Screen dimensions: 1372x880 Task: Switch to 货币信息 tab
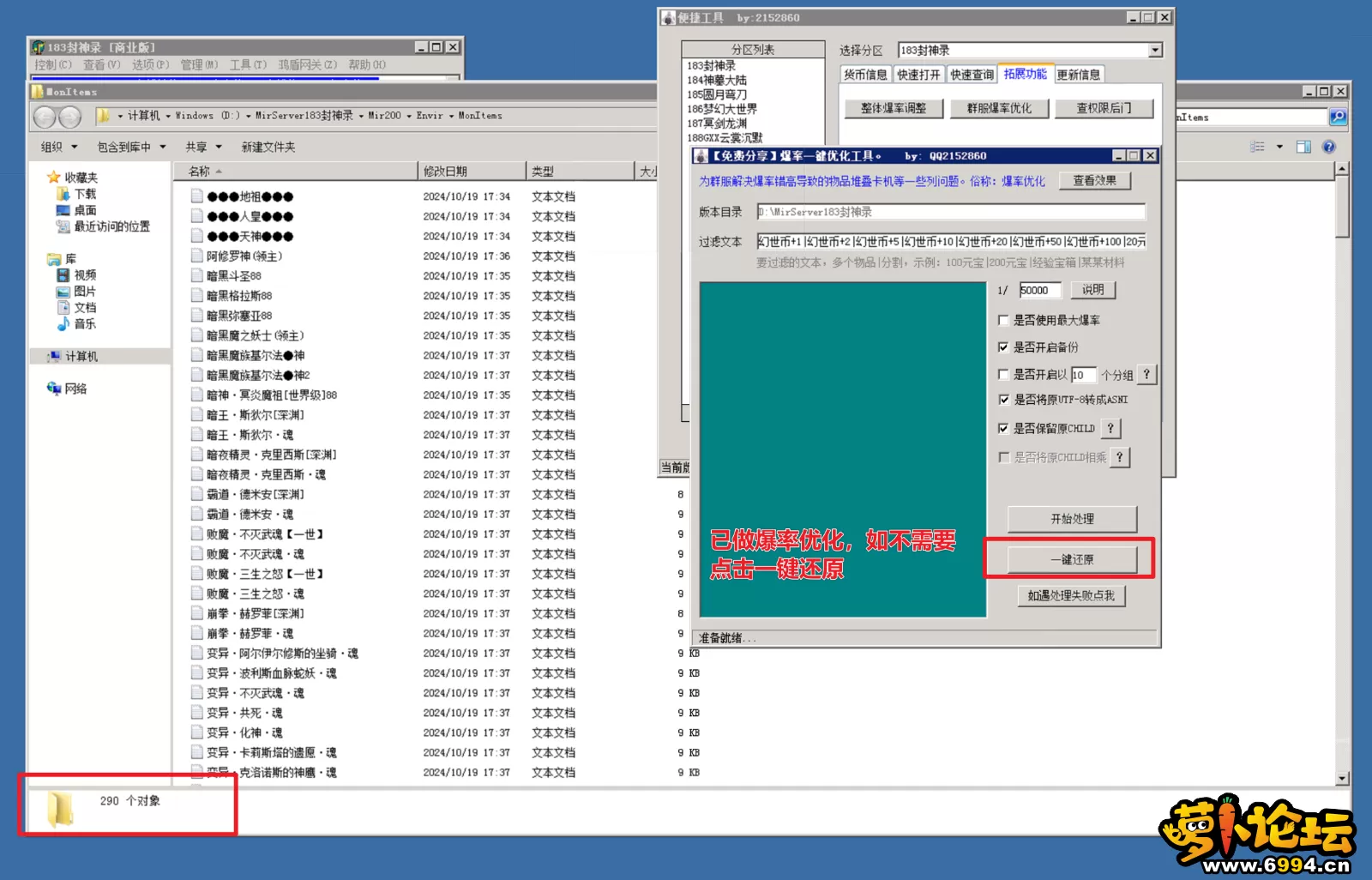tap(865, 75)
